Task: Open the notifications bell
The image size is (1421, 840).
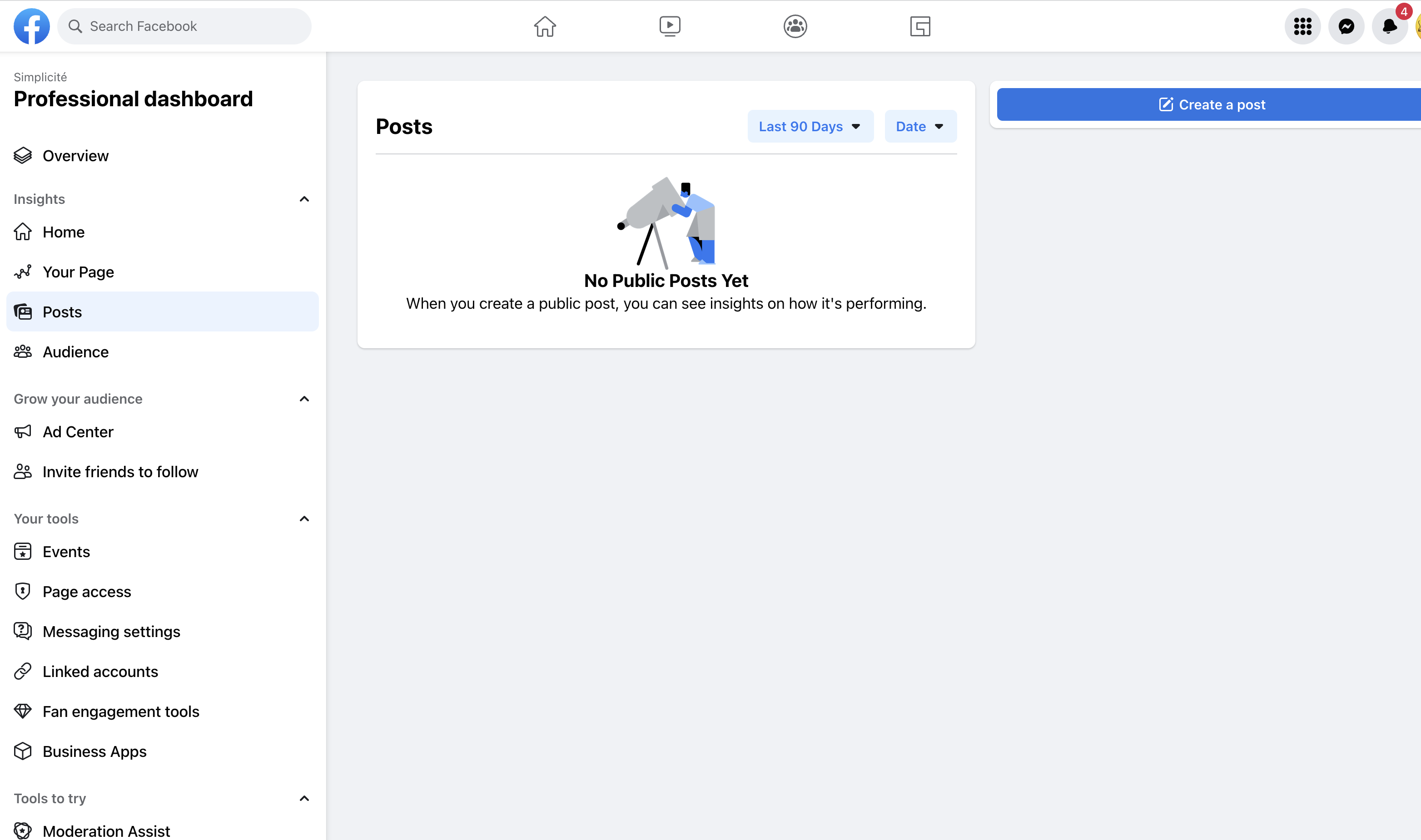Action: [x=1389, y=26]
